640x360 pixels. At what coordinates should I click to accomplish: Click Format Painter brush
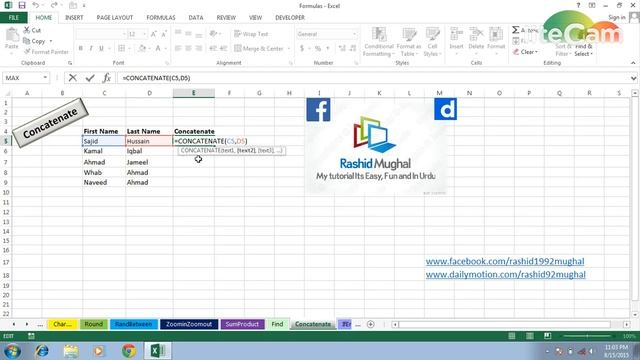[x=46, y=52]
